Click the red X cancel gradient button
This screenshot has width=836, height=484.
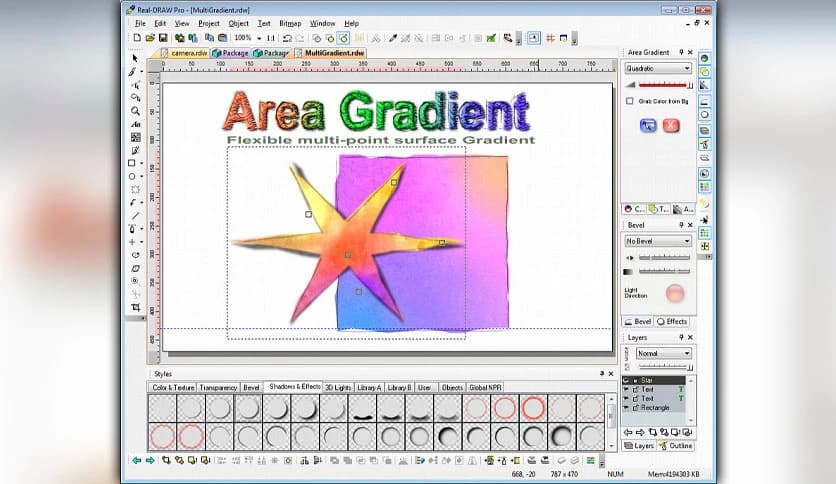click(x=671, y=126)
